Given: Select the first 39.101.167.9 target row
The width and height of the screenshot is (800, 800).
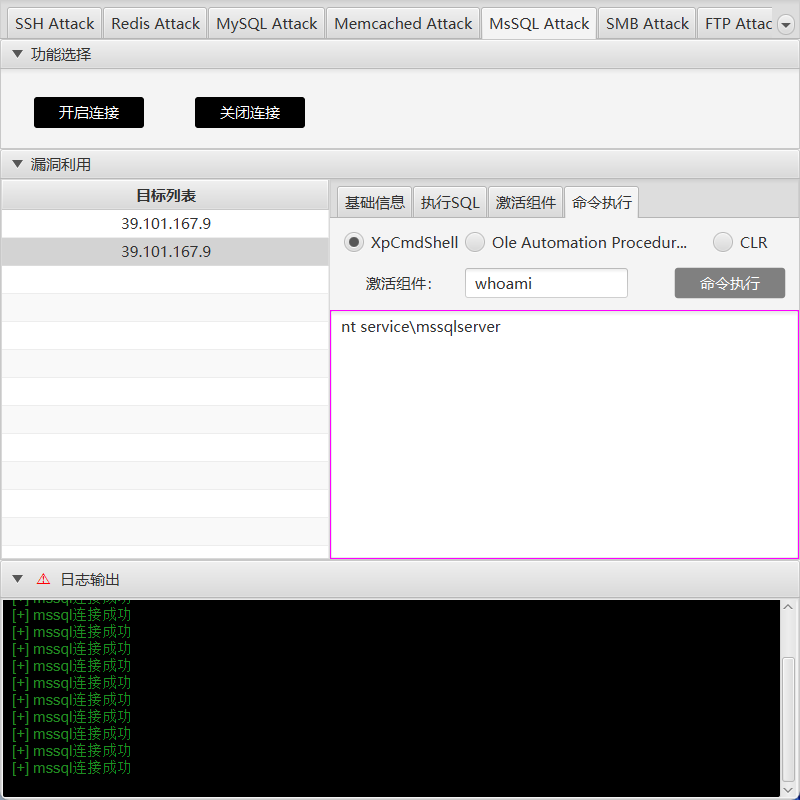Looking at the screenshot, I should tap(165, 223).
